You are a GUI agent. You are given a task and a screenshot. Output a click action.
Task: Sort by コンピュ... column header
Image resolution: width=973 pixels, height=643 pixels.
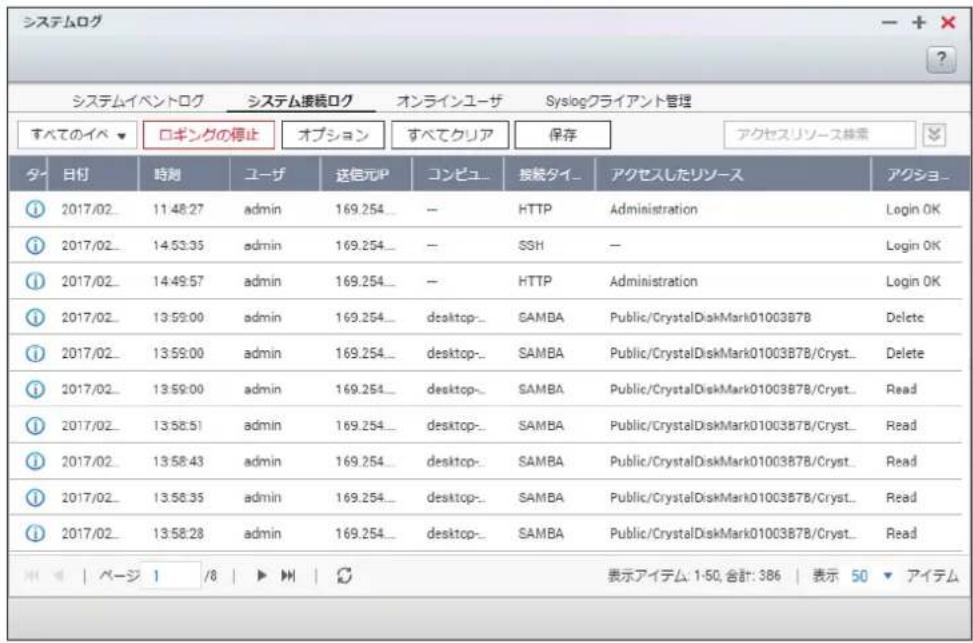pyautogui.click(x=458, y=174)
